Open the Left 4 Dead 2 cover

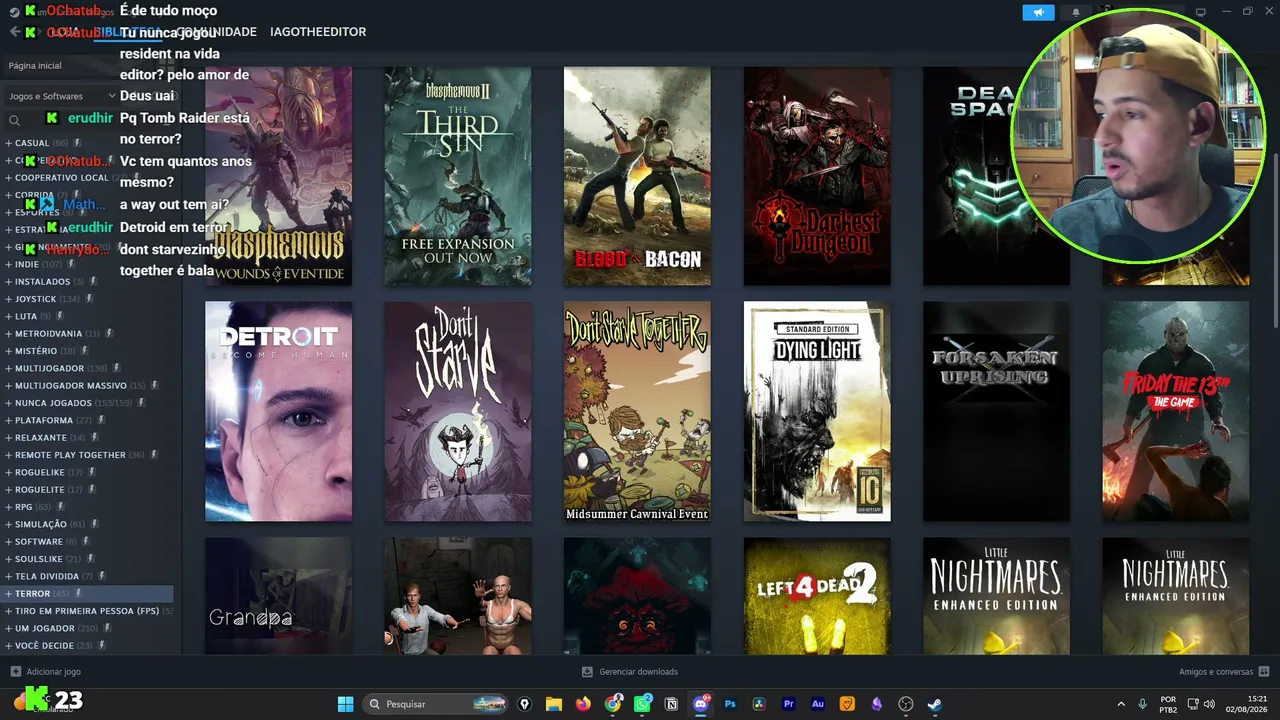point(817,596)
